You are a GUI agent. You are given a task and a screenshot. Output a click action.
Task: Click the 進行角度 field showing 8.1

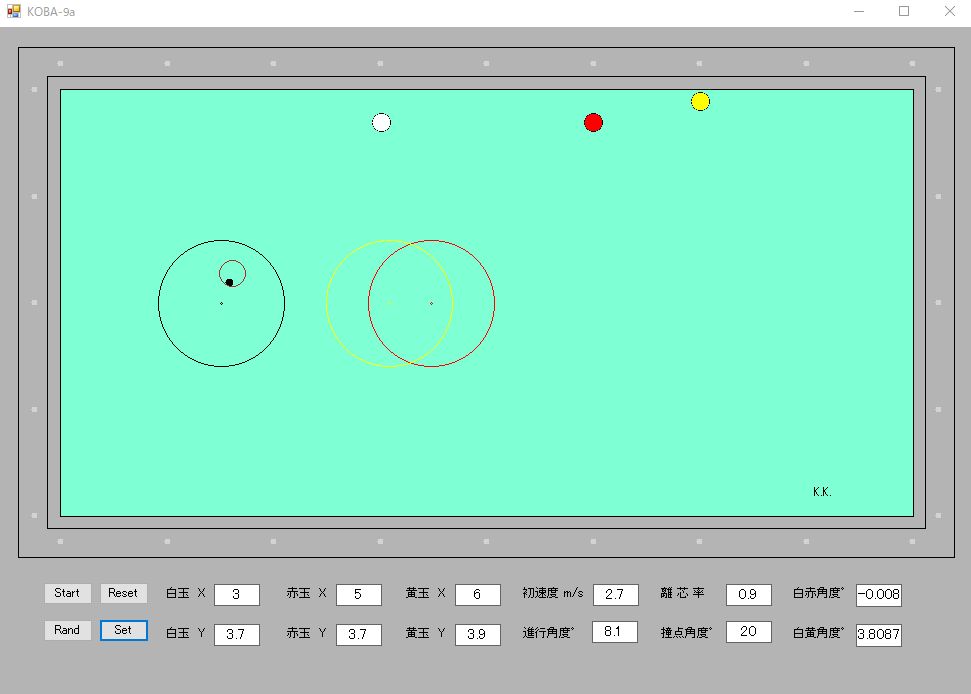coord(615,631)
